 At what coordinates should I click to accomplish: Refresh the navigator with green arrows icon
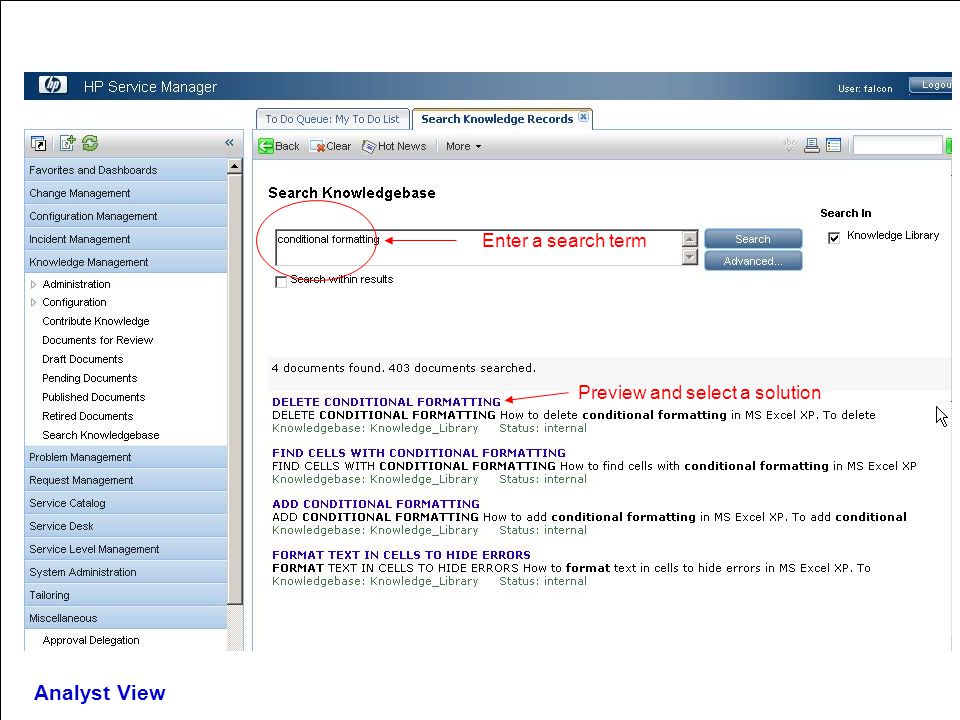[x=90, y=143]
